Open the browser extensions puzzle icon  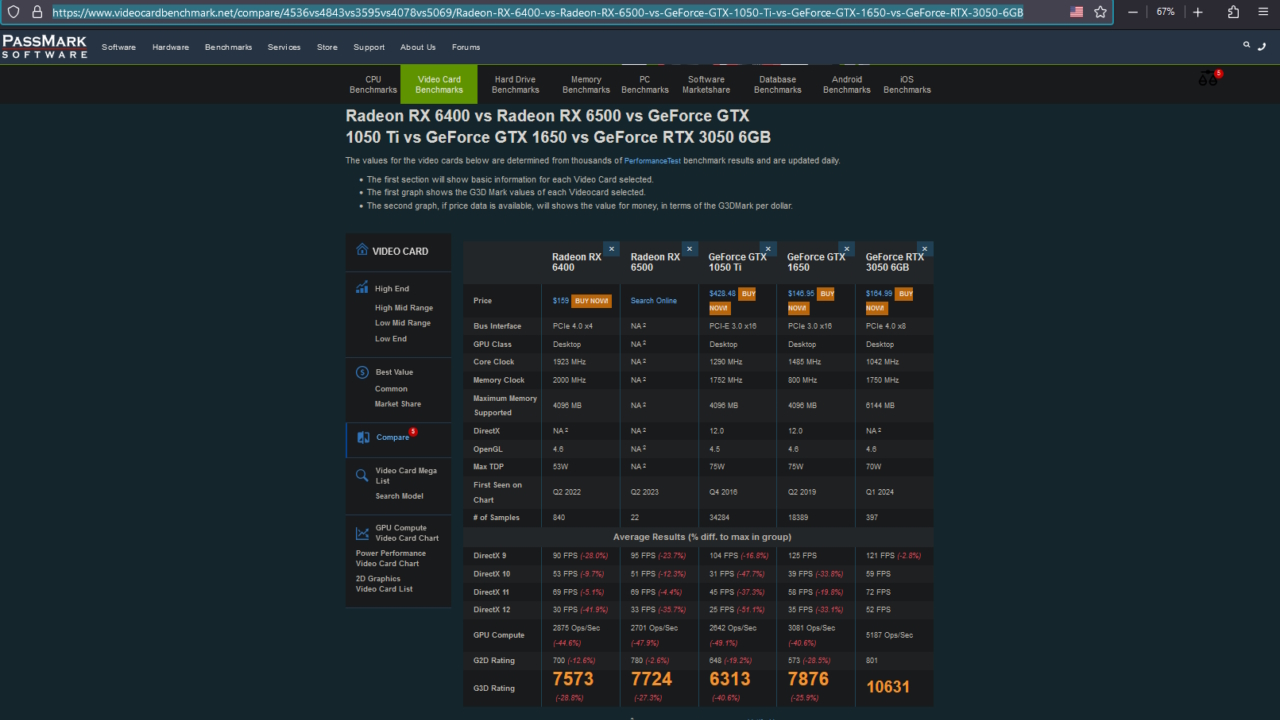click(1233, 12)
